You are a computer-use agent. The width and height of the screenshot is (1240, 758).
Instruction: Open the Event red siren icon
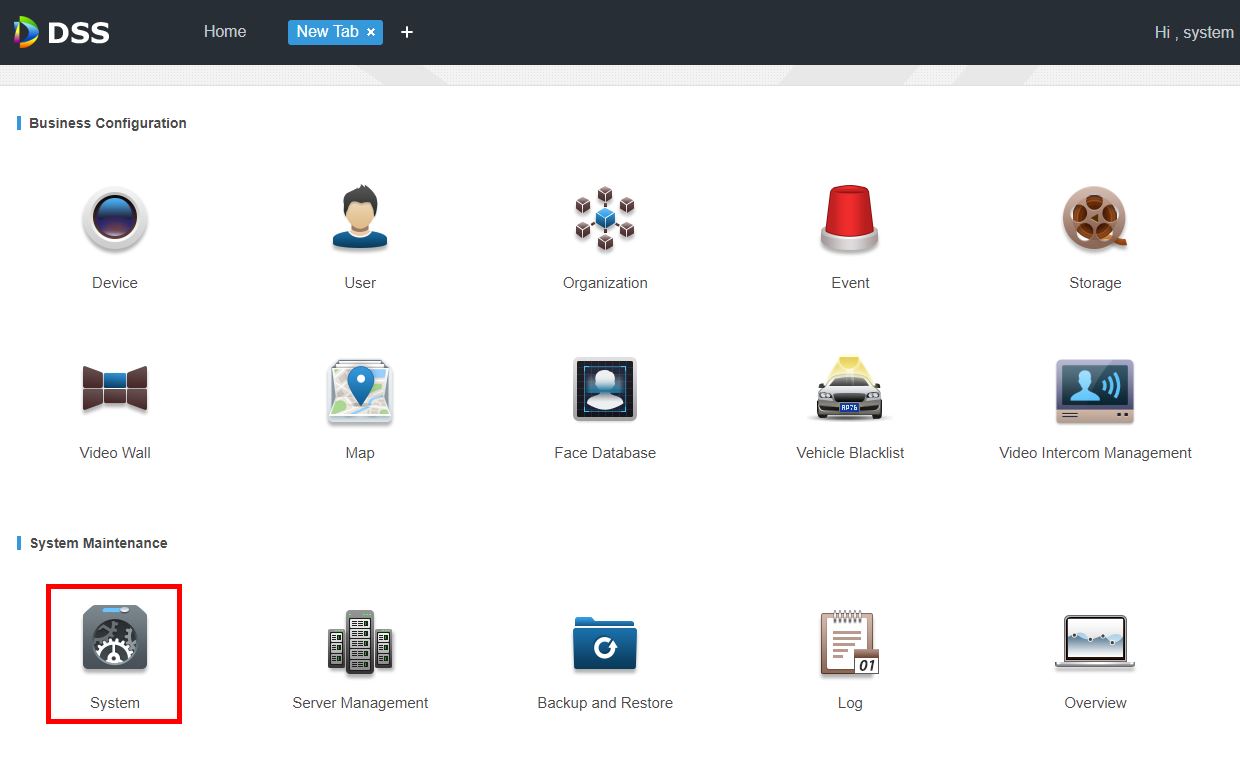[x=850, y=218]
